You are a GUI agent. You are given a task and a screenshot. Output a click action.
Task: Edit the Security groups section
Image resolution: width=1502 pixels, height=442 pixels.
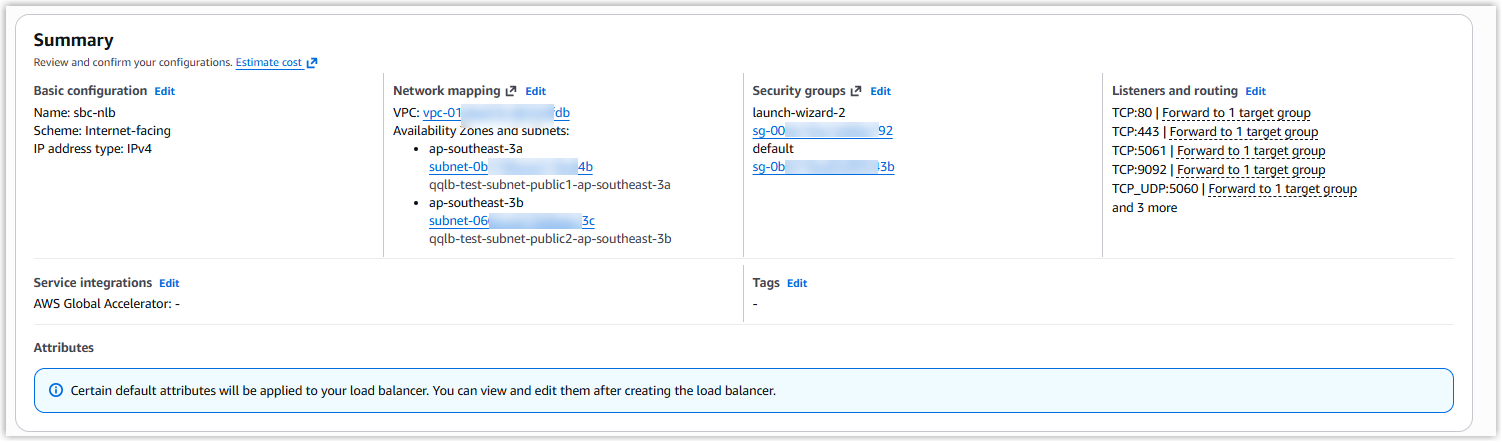(880, 91)
